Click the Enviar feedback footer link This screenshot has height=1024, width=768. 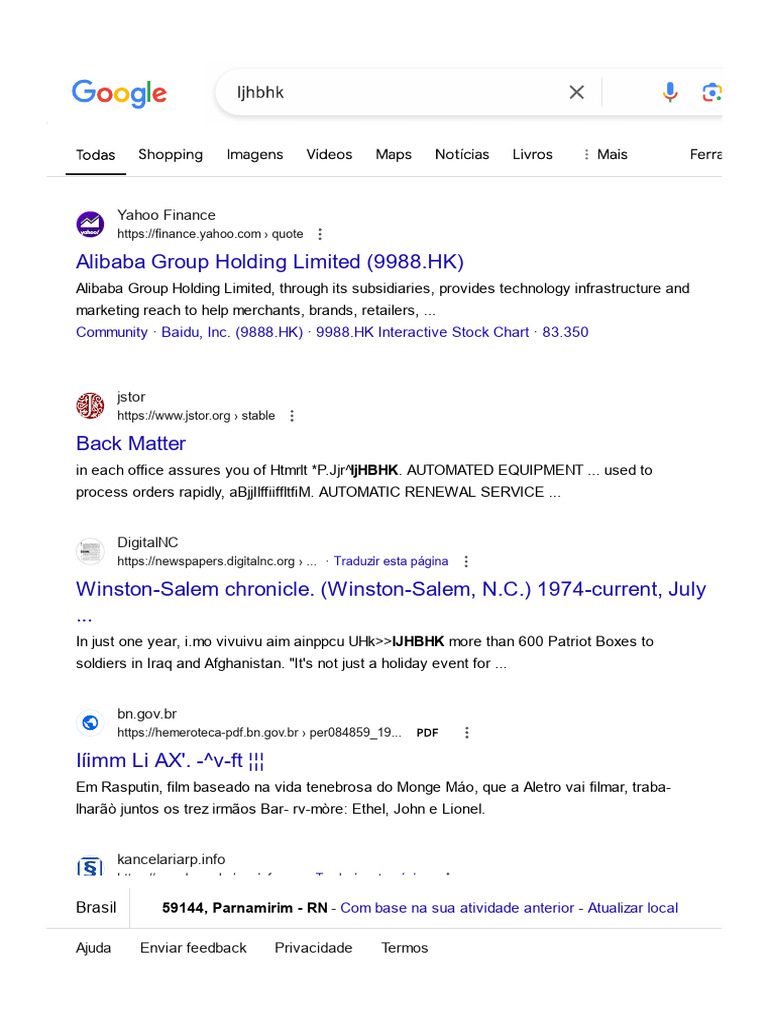[x=193, y=948]
